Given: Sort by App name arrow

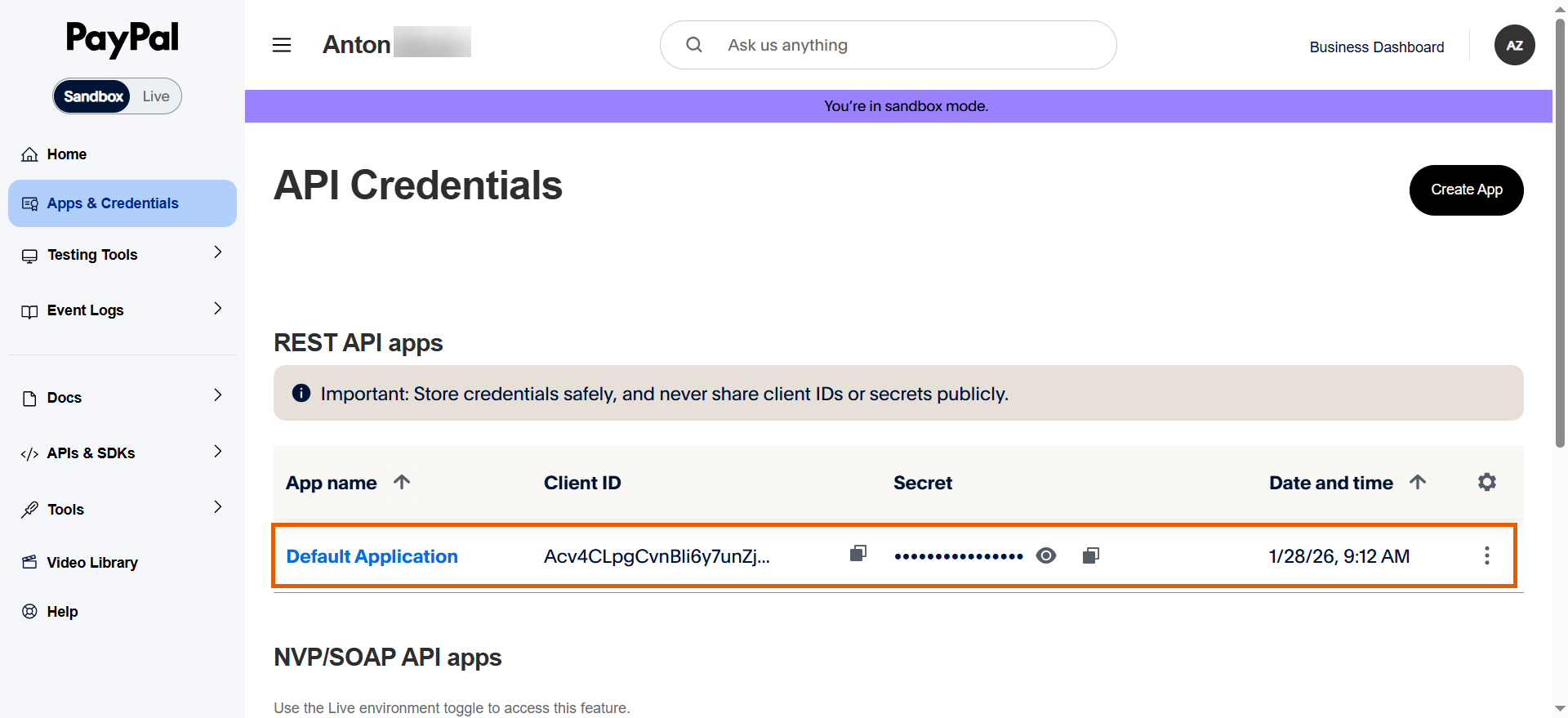Looking at the screenshot, I should coord(402,482).
